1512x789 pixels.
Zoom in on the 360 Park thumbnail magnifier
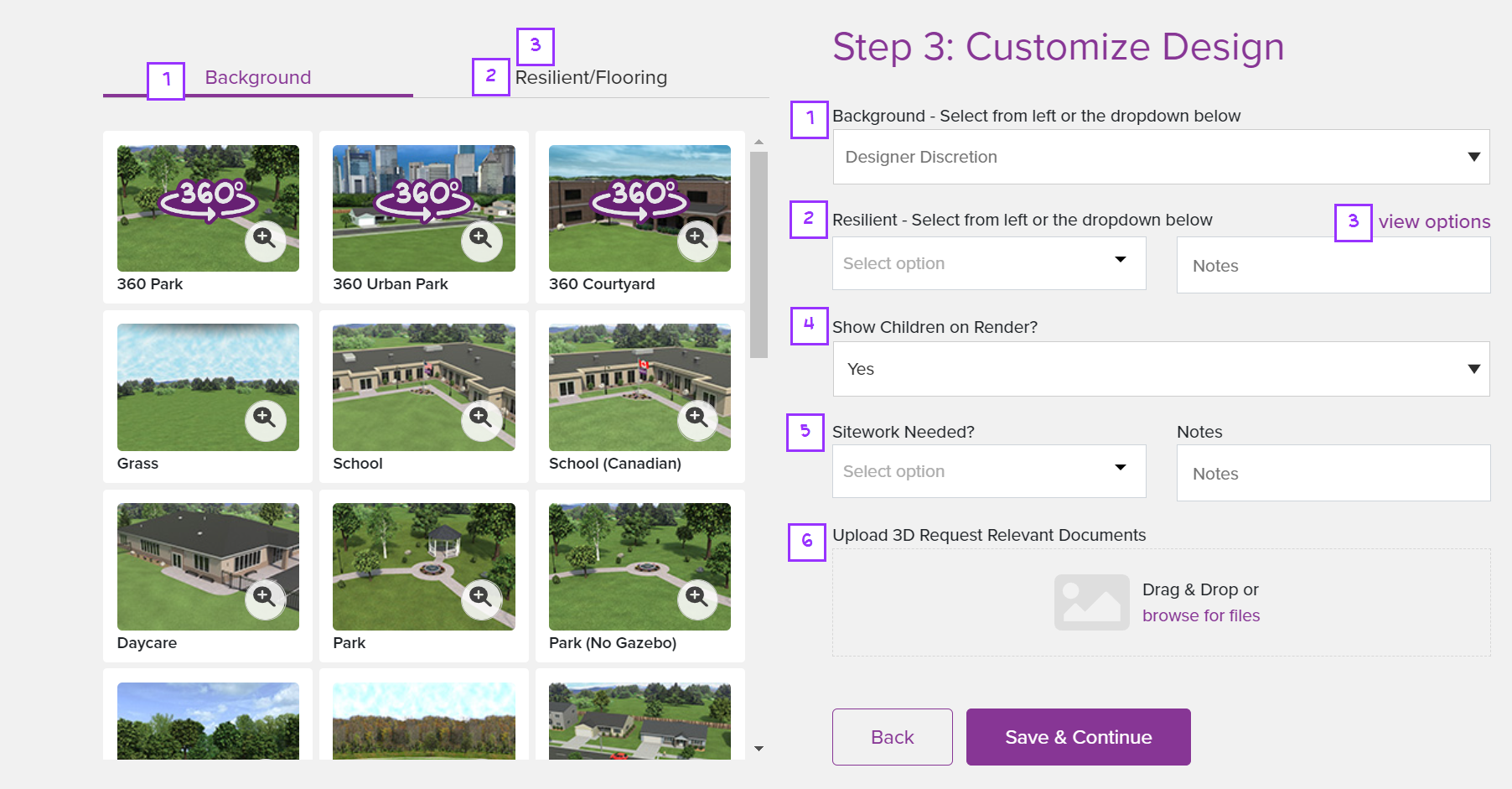pos(265,240)
